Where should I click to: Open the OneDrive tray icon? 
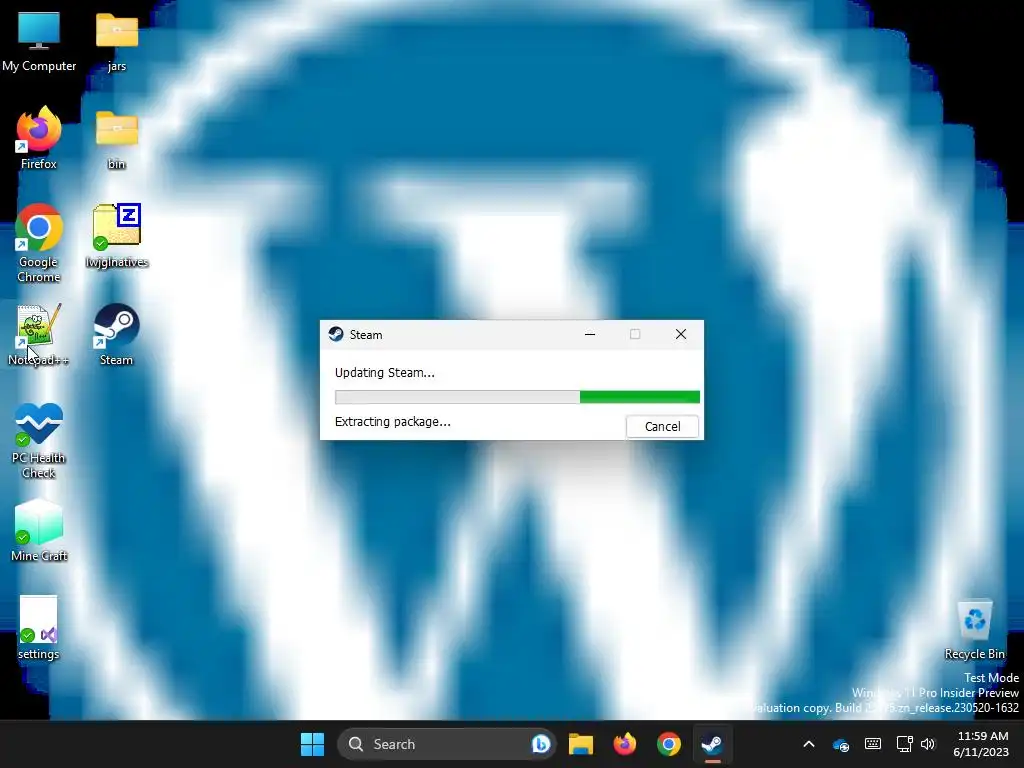840,744
